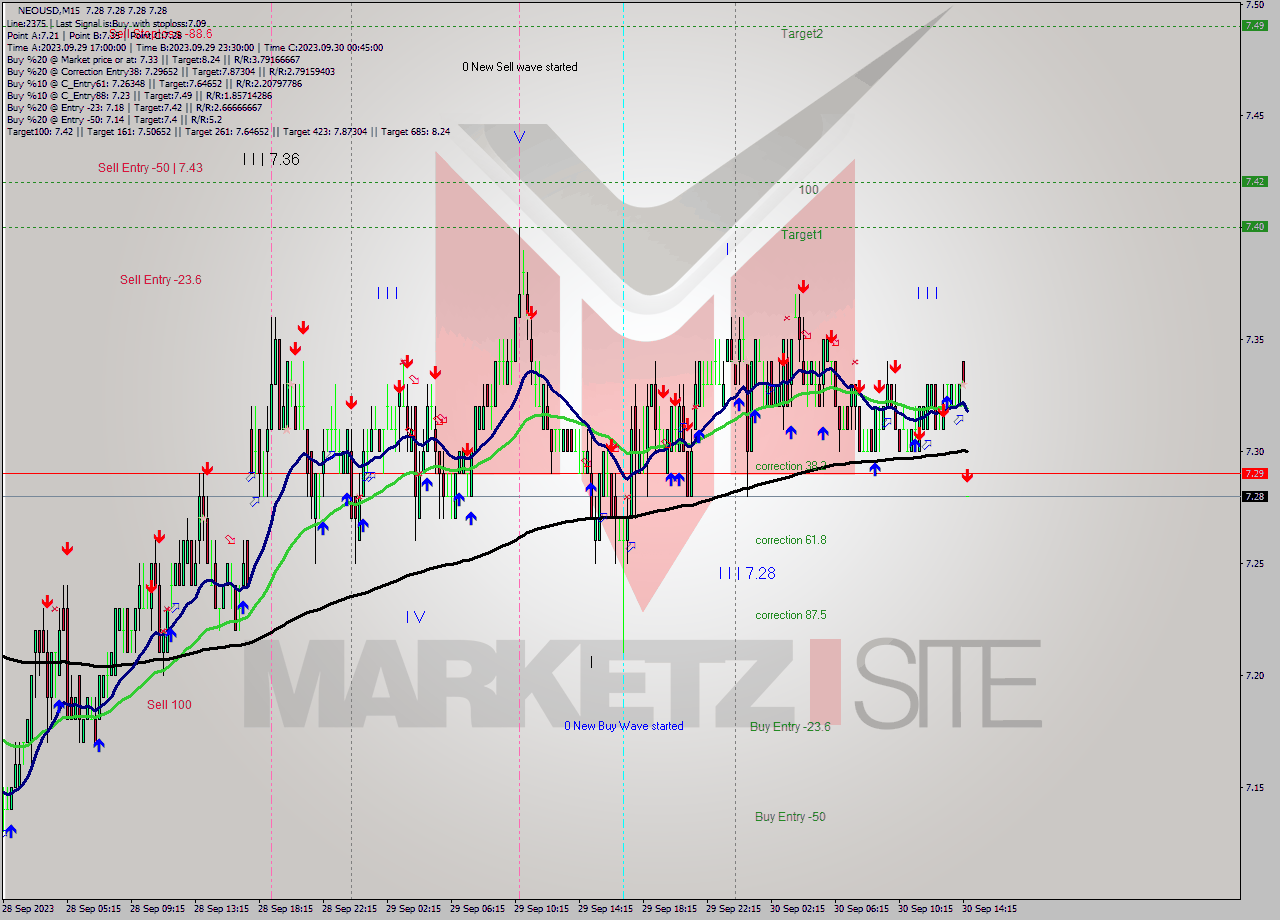Click the 'Sell 100' label

point(169,705)
